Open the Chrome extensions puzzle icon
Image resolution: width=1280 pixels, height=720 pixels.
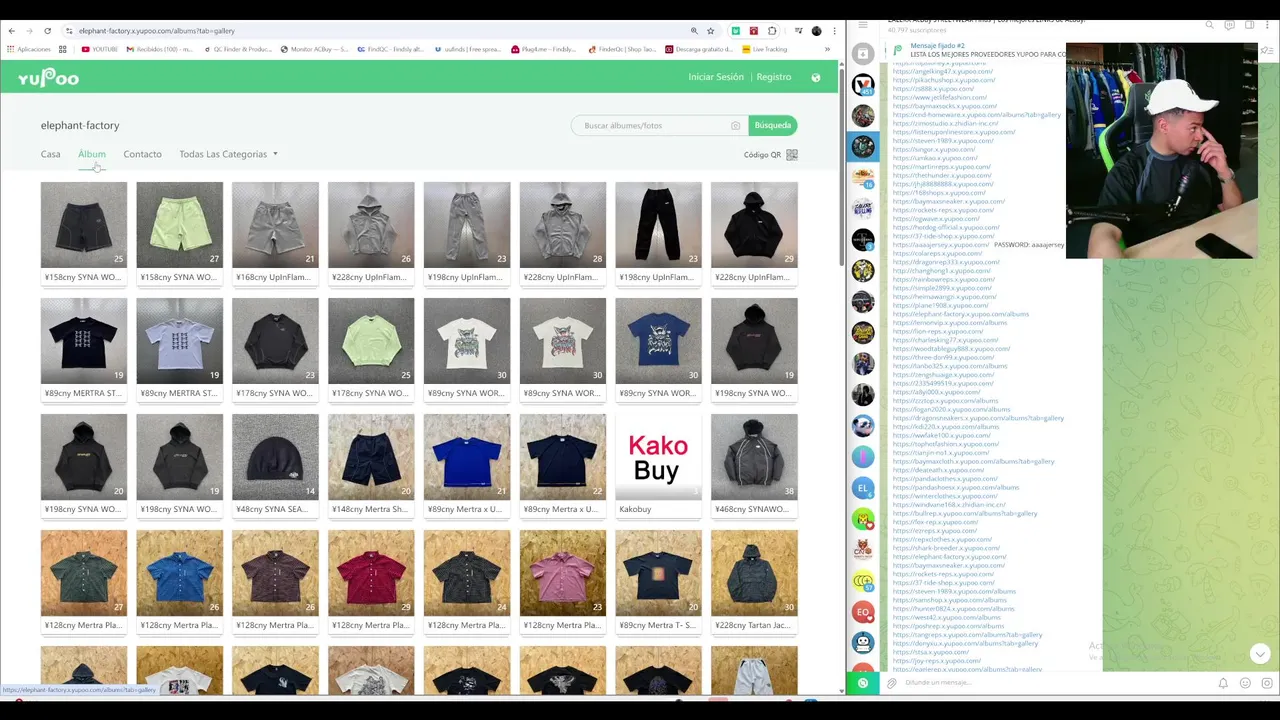pyautogui.click(x=772, y=31)
